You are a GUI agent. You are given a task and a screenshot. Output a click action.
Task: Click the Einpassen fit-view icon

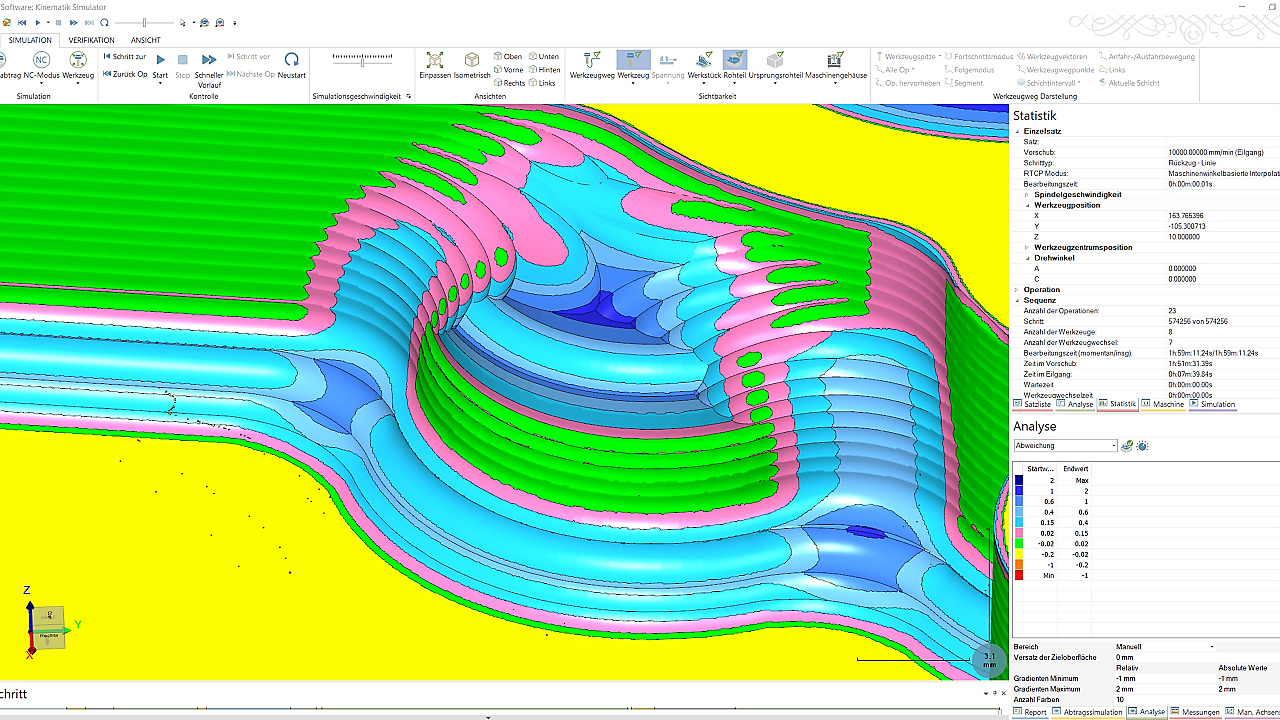[x=434, y=62]
